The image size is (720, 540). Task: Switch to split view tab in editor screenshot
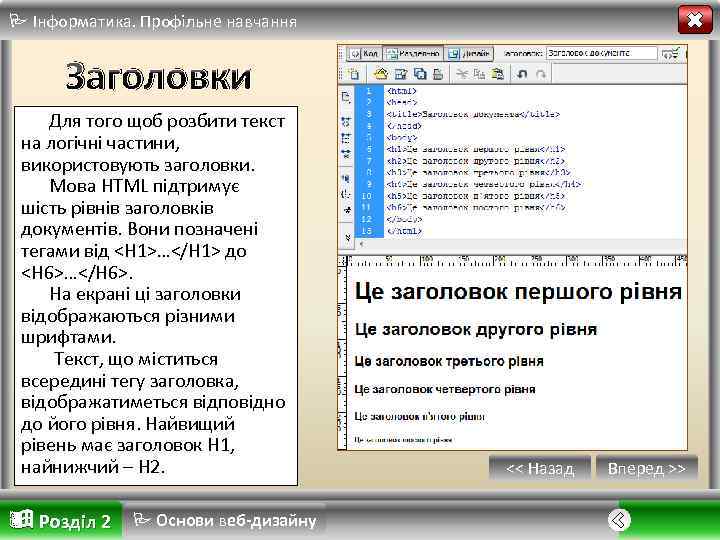[x=413, y=54]
